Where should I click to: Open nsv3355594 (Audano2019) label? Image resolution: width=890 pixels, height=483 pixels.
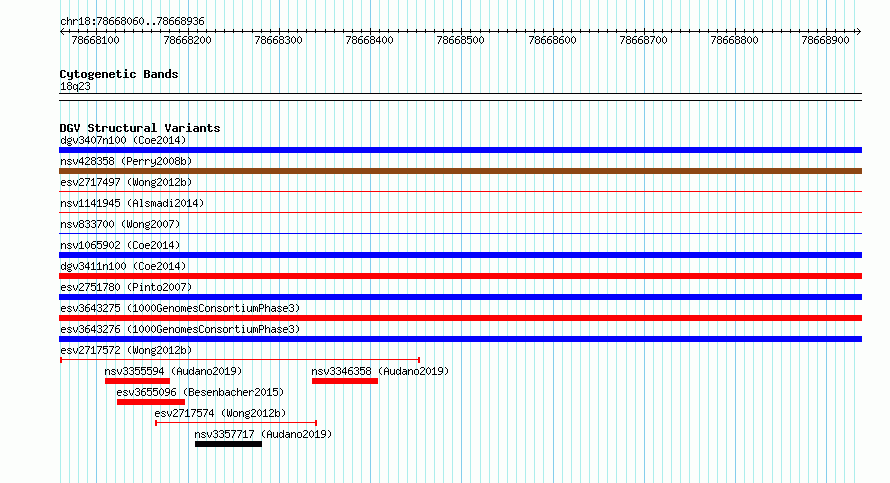(173, 371)
